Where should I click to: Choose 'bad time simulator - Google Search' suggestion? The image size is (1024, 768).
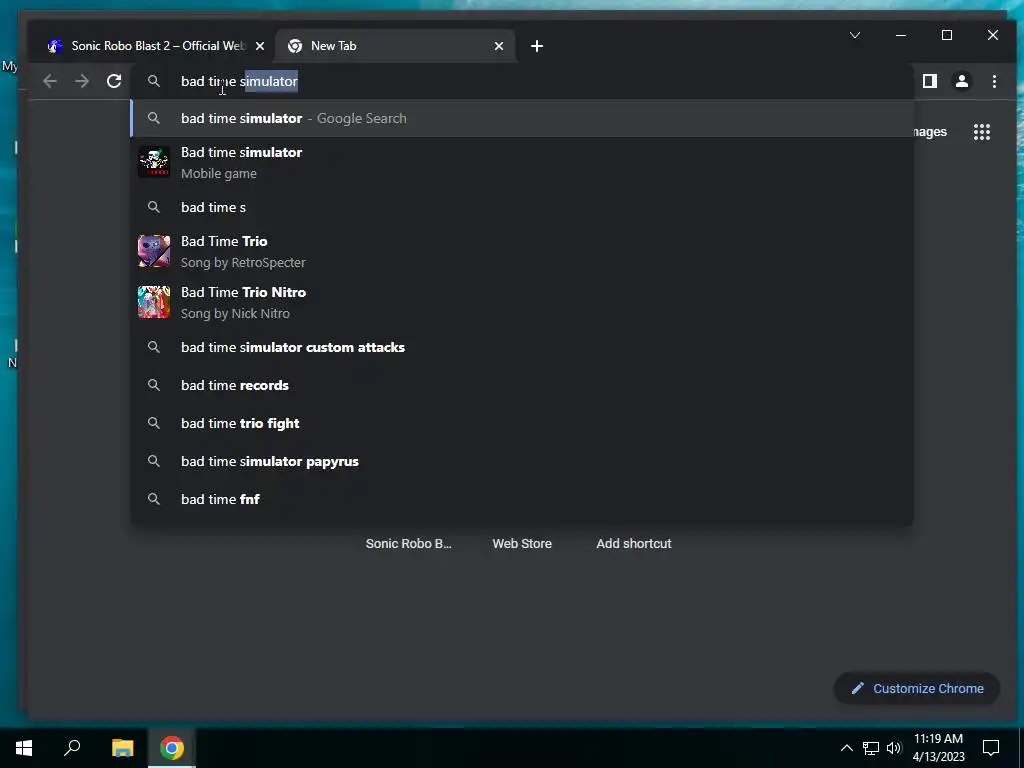tap(522, 118)
